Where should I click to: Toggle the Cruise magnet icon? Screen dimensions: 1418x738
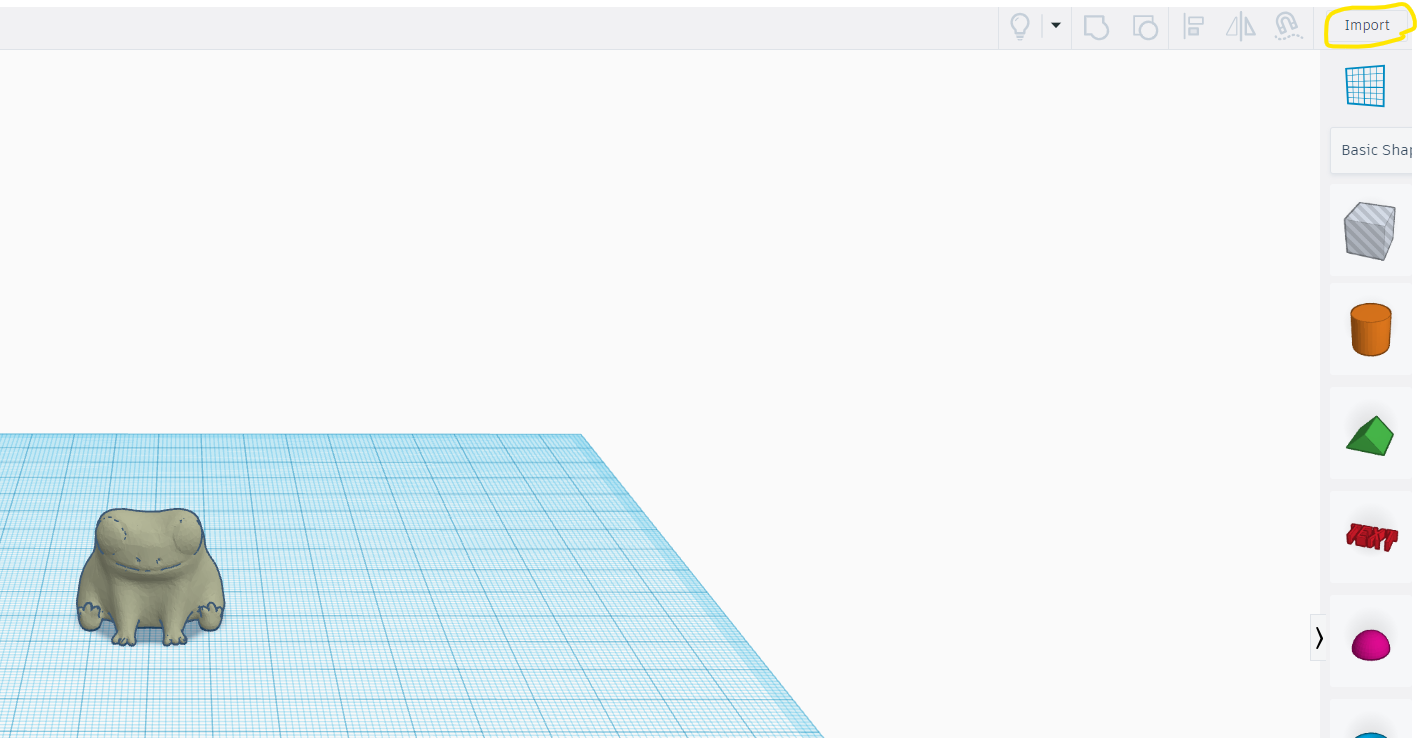pos(1288,26)
